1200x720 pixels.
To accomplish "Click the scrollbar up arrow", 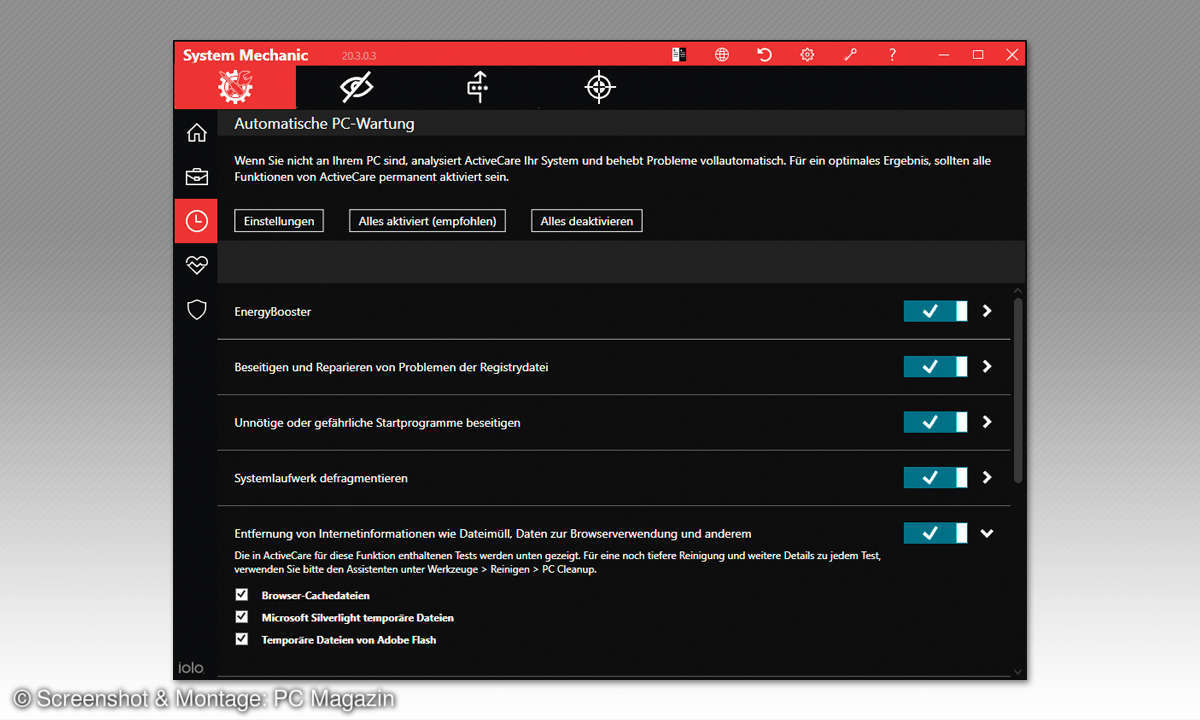I will [1018, 289].
